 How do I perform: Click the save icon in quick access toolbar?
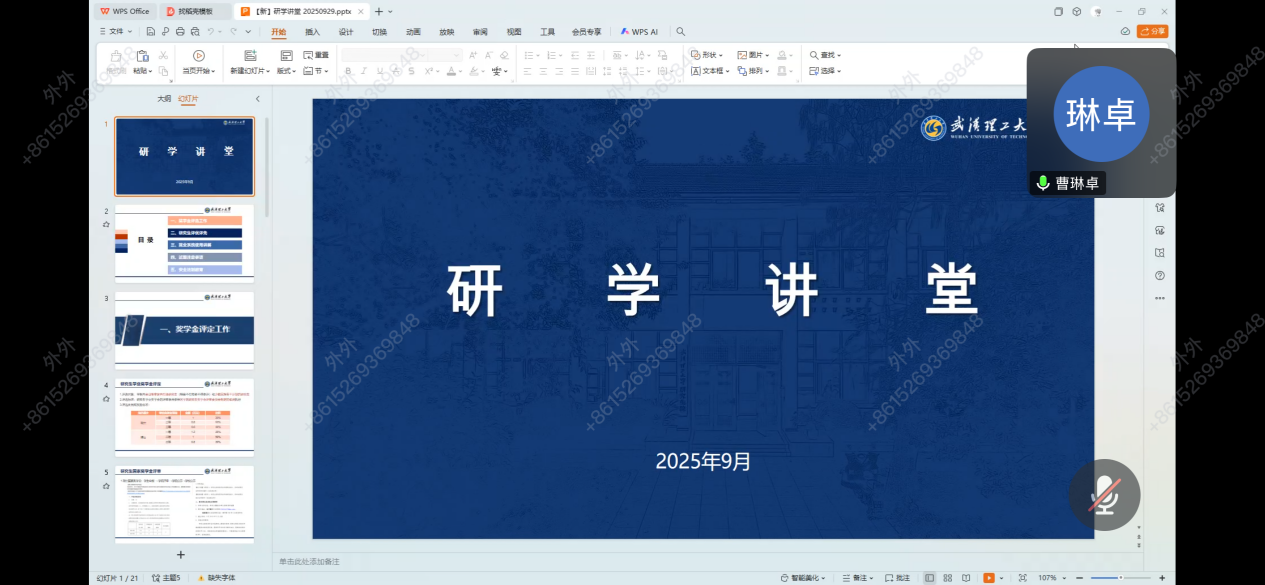tap(150, 32)
